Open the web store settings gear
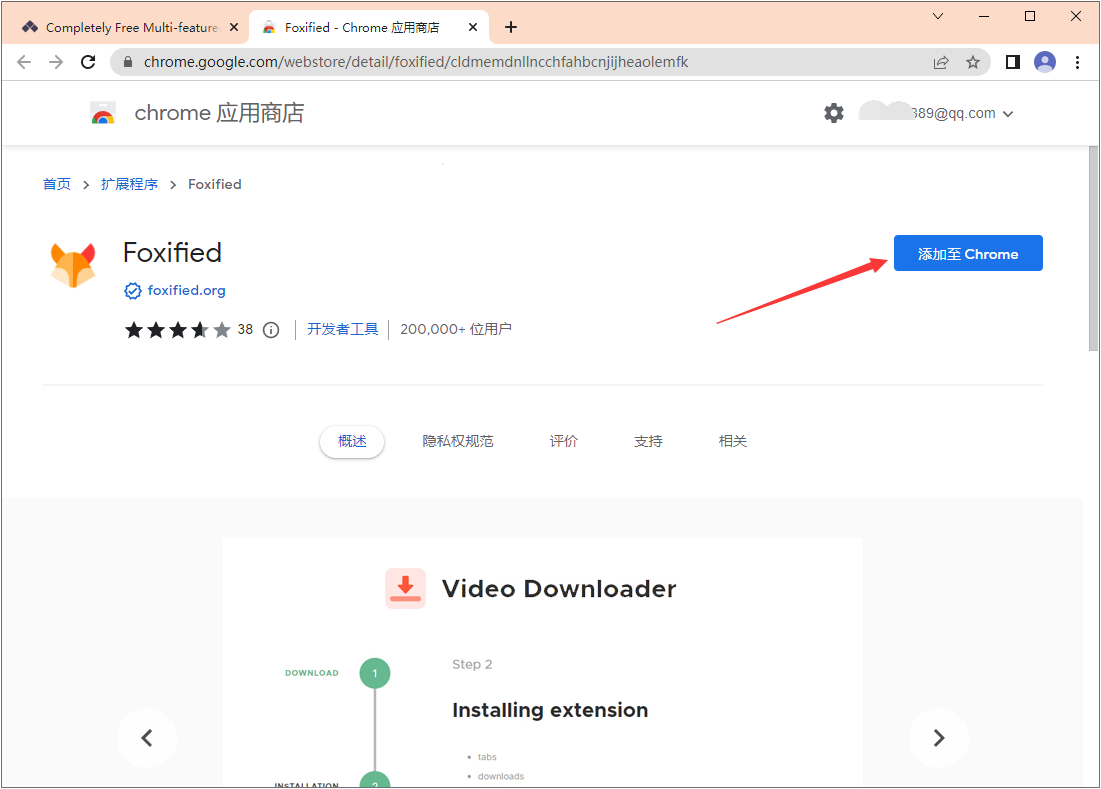Image resolution: width=1101 pixels, height=789 pixels. 833,113
